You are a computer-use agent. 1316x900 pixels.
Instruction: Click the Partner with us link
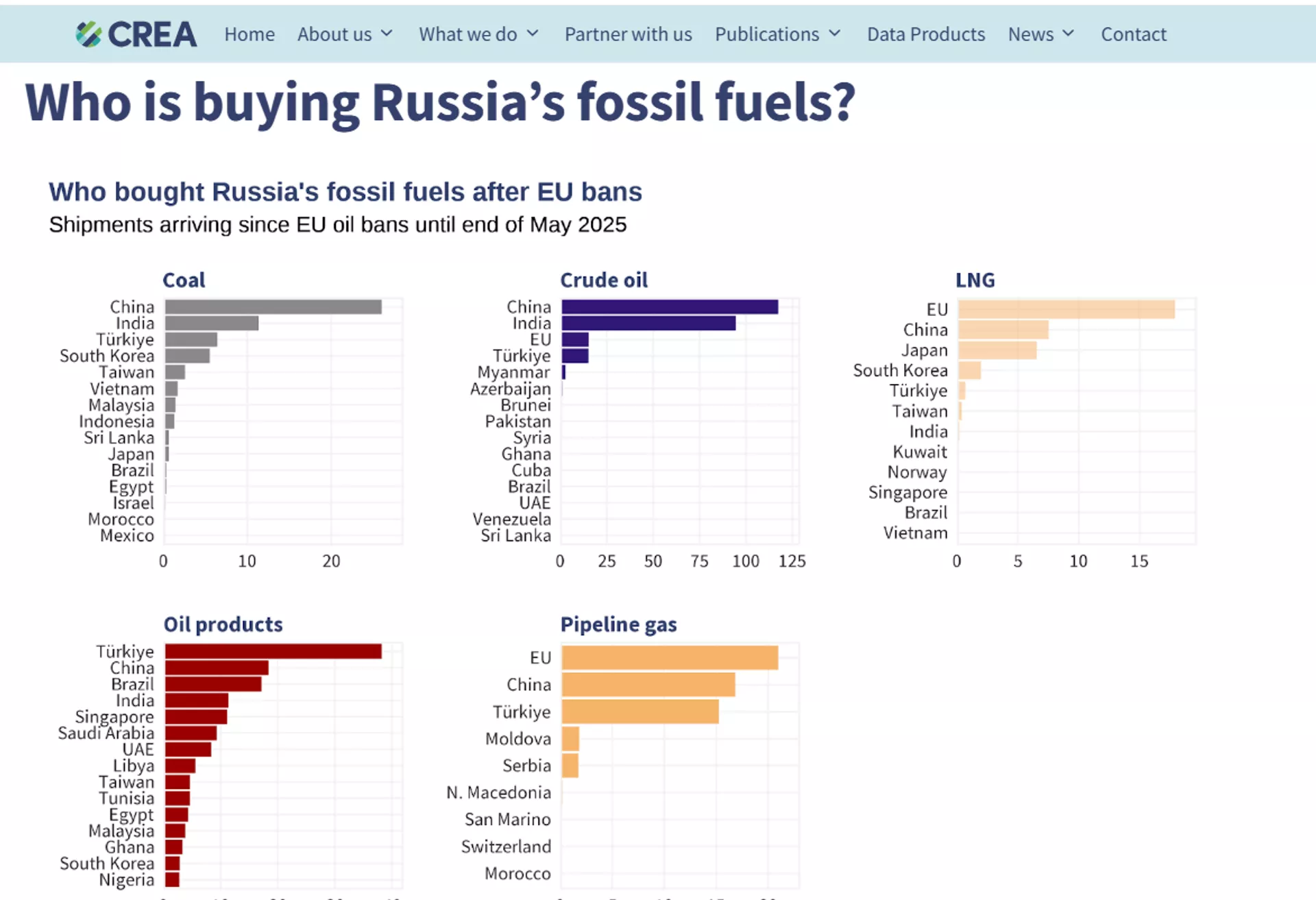(x=628, y=34)
